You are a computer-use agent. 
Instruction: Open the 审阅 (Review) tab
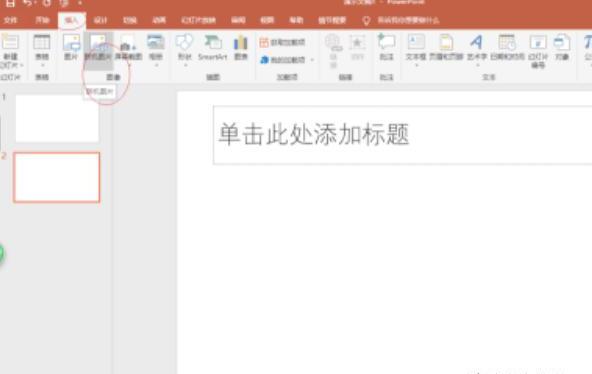pyautogui.click(x=238, y=20)
